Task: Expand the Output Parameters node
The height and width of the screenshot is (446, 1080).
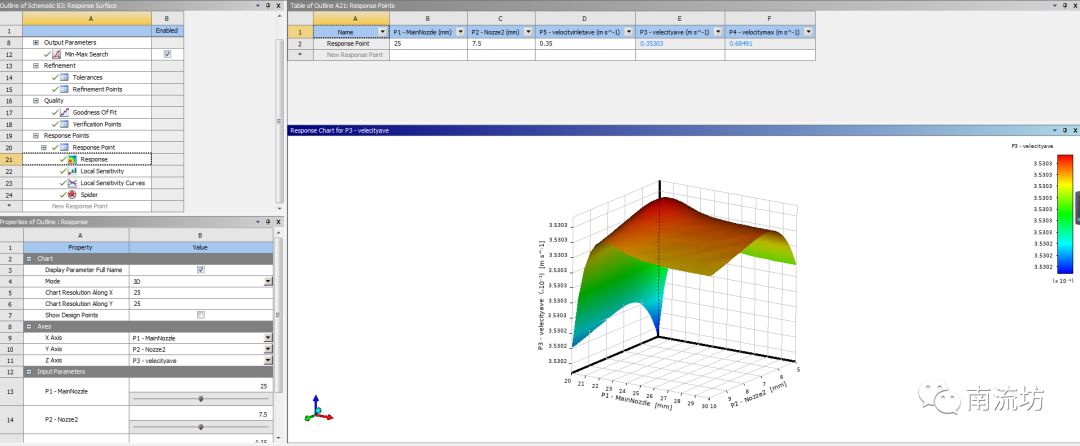Action: 36,43
